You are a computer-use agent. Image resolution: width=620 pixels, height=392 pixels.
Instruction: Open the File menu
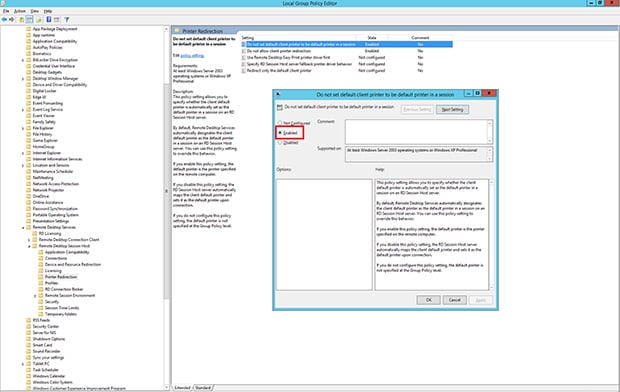point(6,11)
